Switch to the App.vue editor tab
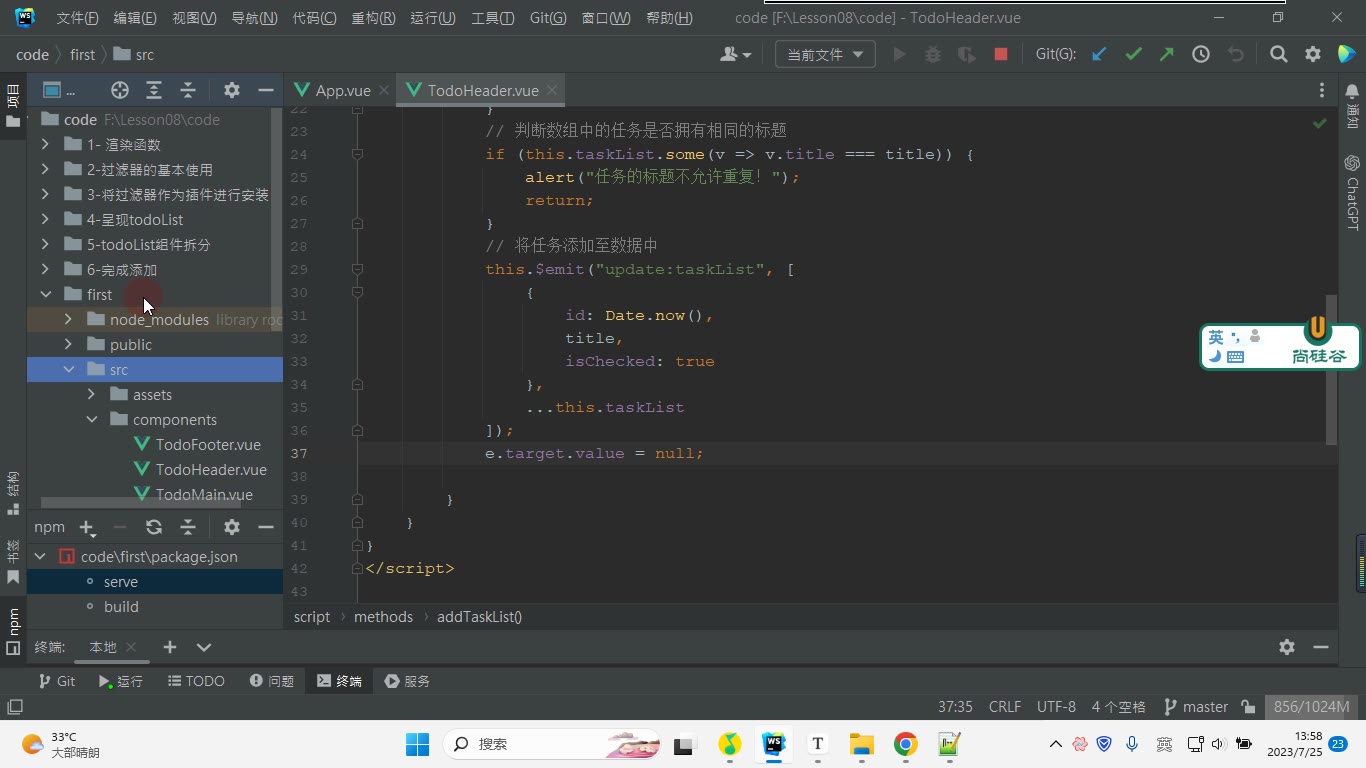This screenshot has height=768, width=1366. [340, 90]
